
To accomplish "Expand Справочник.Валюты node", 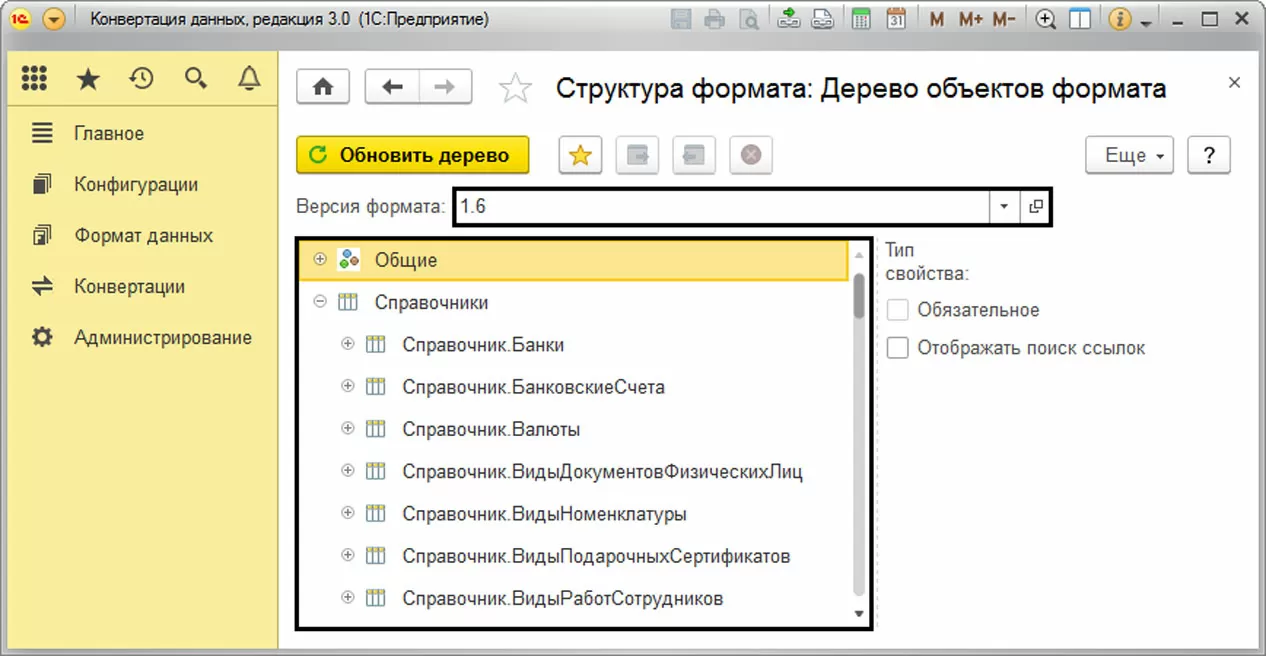I will pos(348,428).
